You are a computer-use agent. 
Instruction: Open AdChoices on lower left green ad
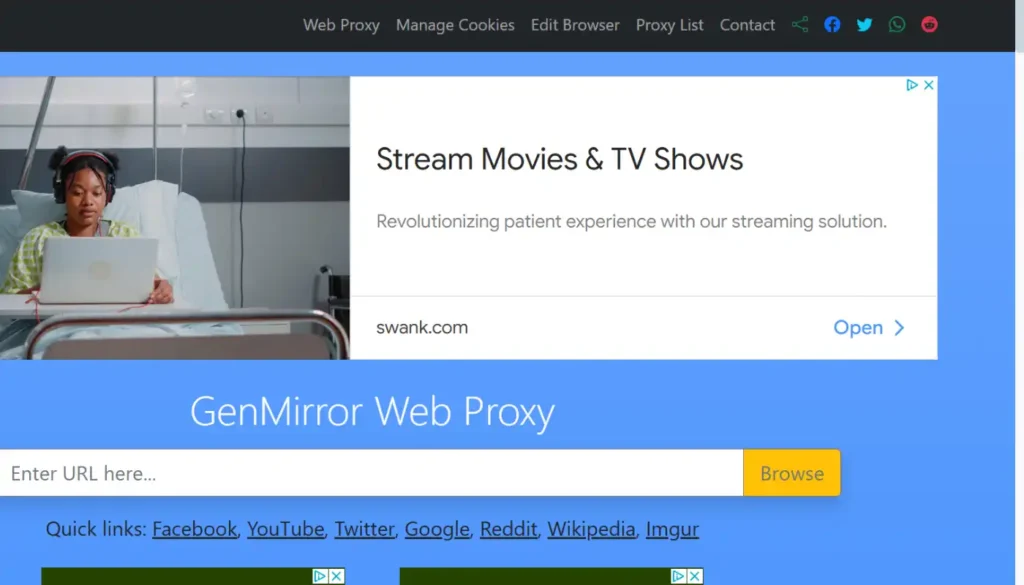pyautogui.click(x=320, y=576)
